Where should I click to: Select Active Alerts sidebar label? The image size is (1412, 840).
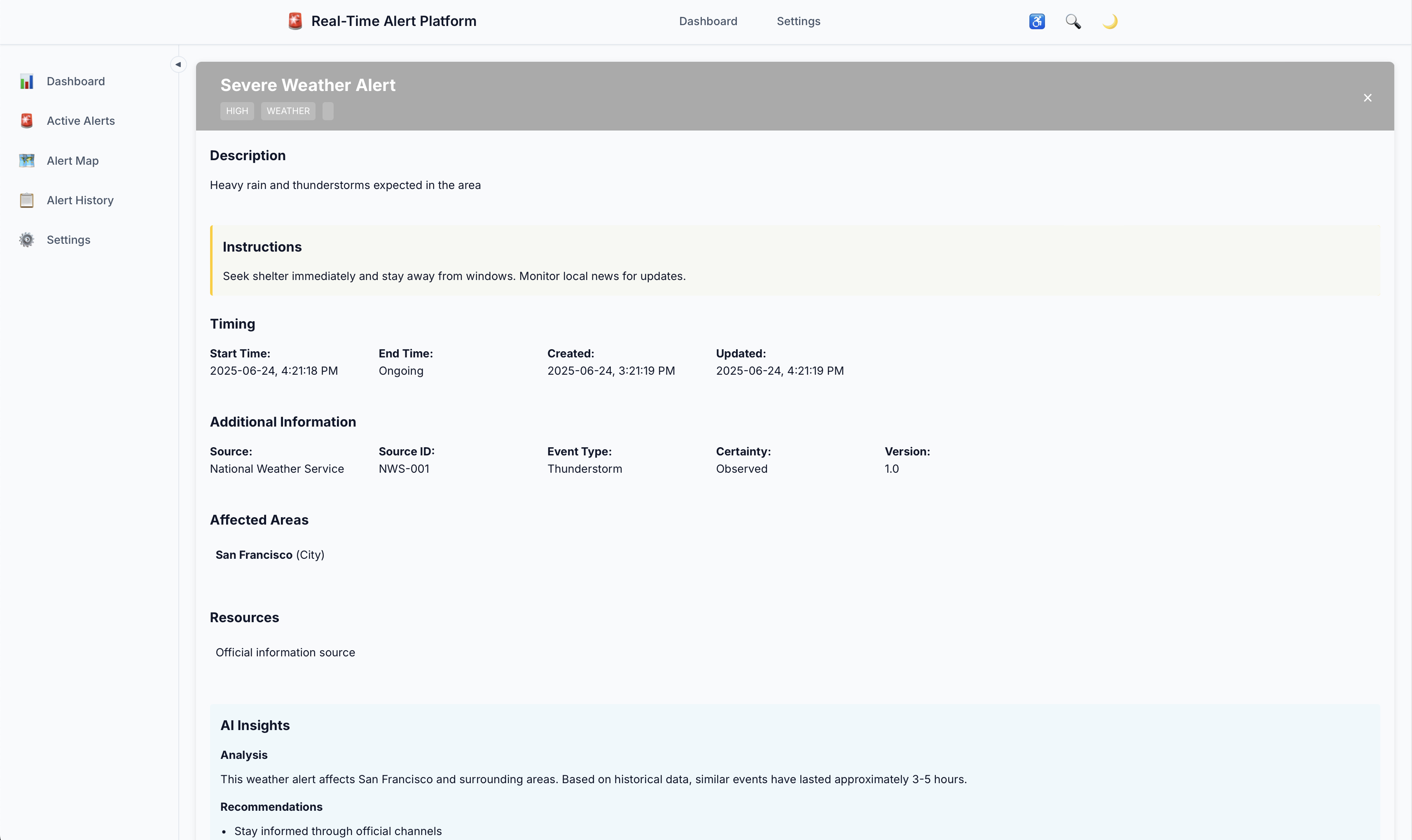[80, 121]
